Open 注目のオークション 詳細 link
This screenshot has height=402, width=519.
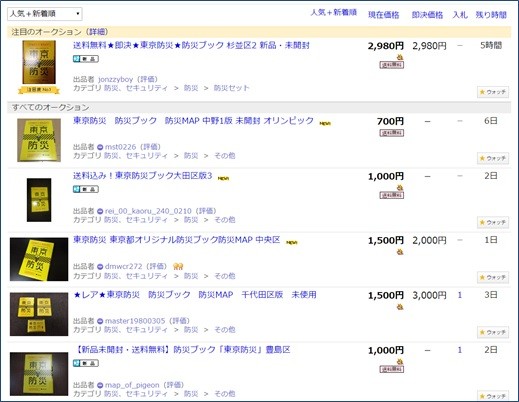click(98, 32)
